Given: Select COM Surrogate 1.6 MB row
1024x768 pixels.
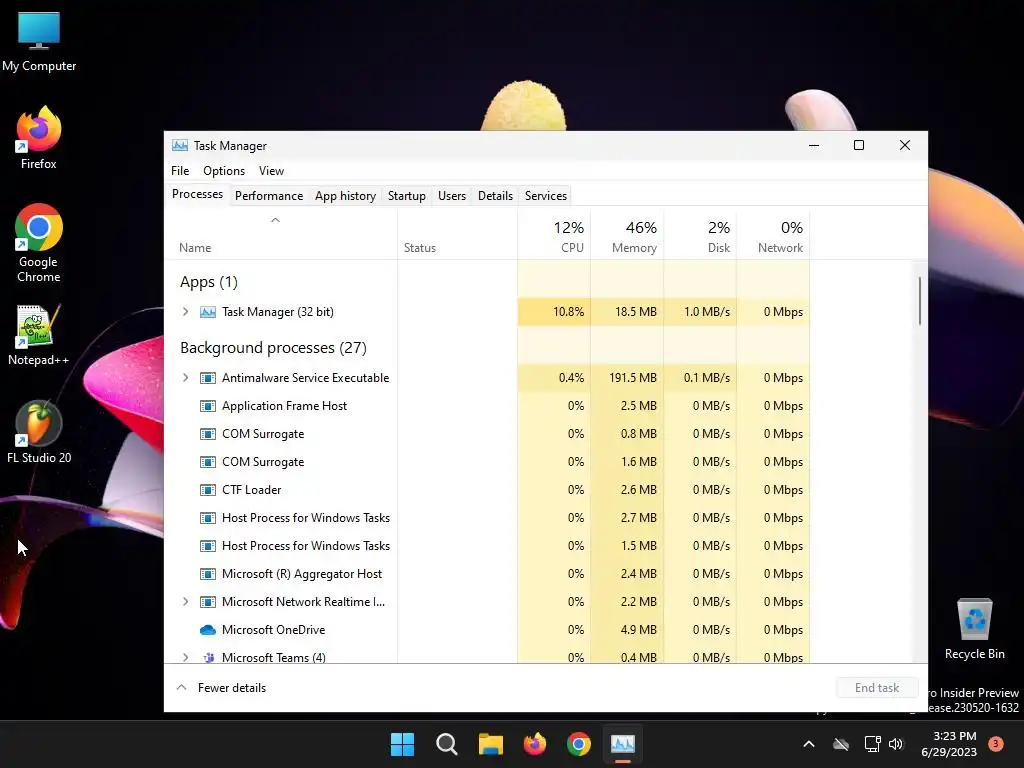Looking at the screenshot, I should pos(487,462).
